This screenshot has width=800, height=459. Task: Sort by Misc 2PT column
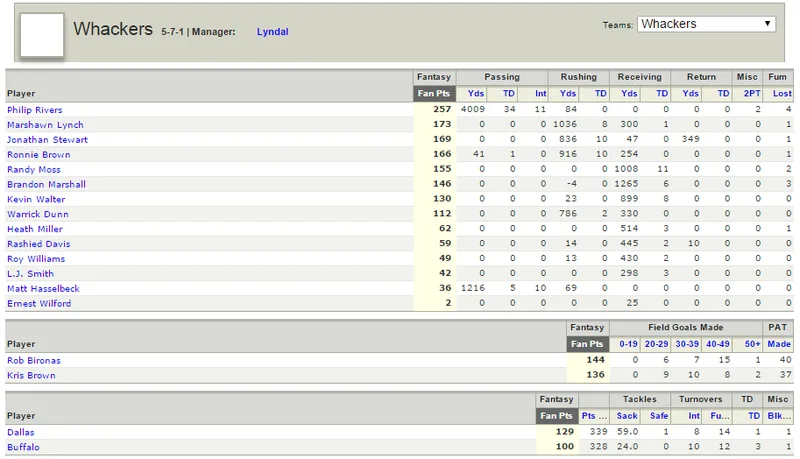(752, 93)
